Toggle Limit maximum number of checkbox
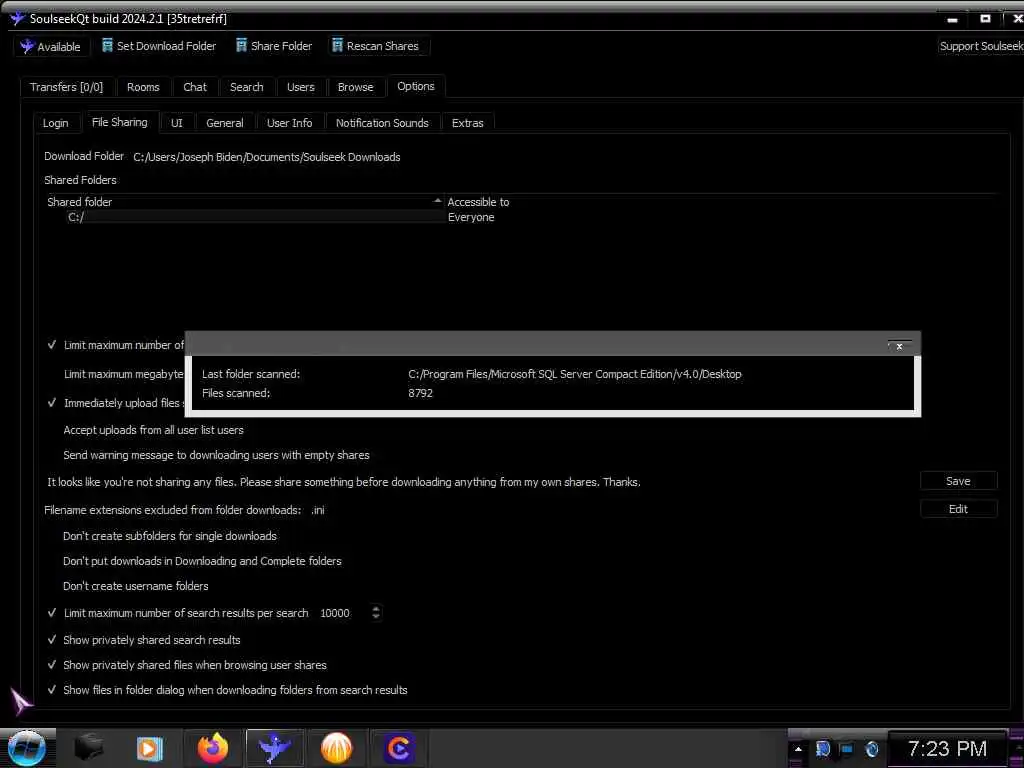Viewport: 1024px width, 768px height. 52,345
